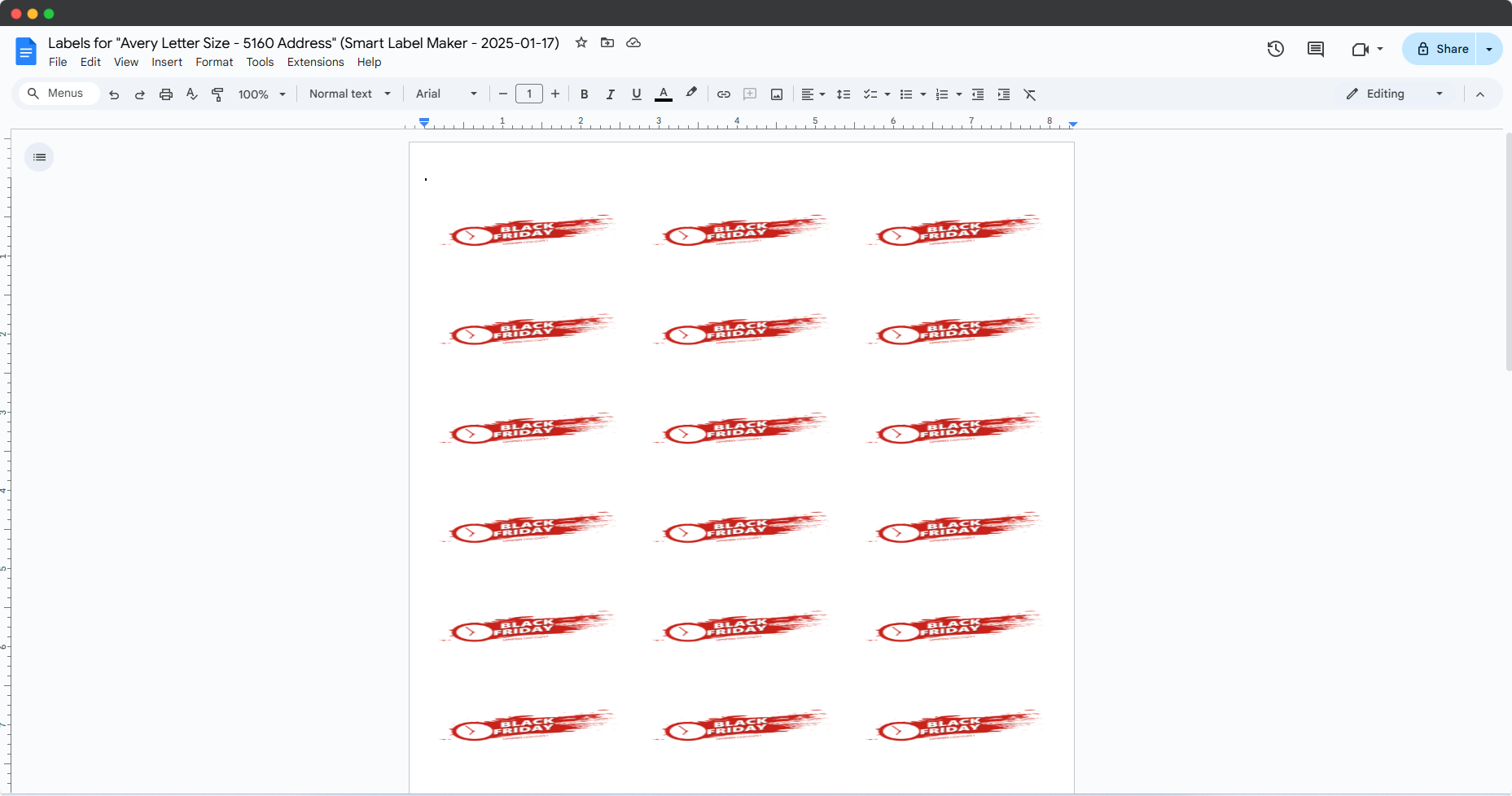Click the Insert image icon
The height and width of the screenshot is (796, 1512).
tap(777, 94)
